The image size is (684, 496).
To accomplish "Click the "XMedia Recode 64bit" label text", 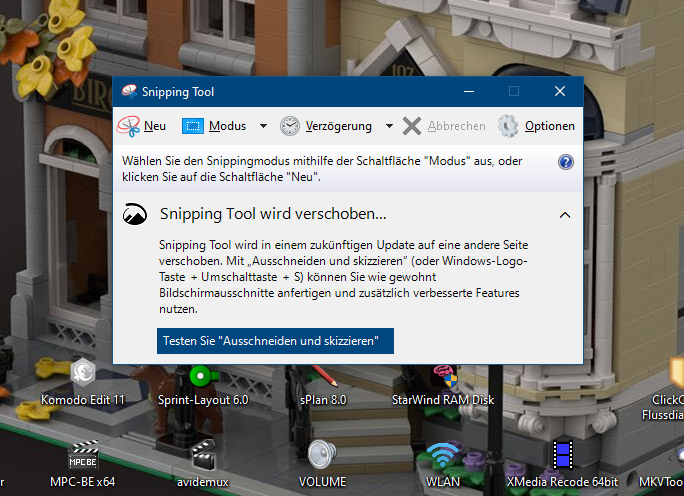I will [563, 482].
